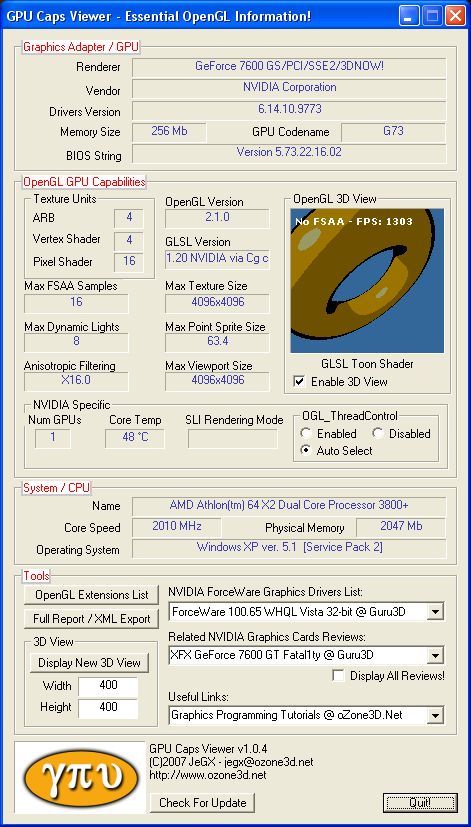
Task: Open the Full Report / XML Export
Action: pos(91,619)
